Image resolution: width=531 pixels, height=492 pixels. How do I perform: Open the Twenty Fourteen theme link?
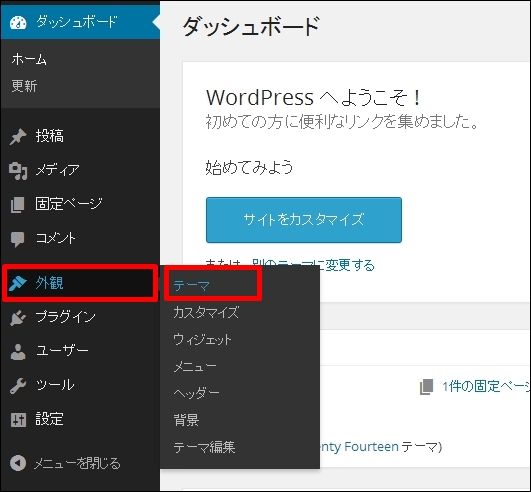[x=359, y=447]
